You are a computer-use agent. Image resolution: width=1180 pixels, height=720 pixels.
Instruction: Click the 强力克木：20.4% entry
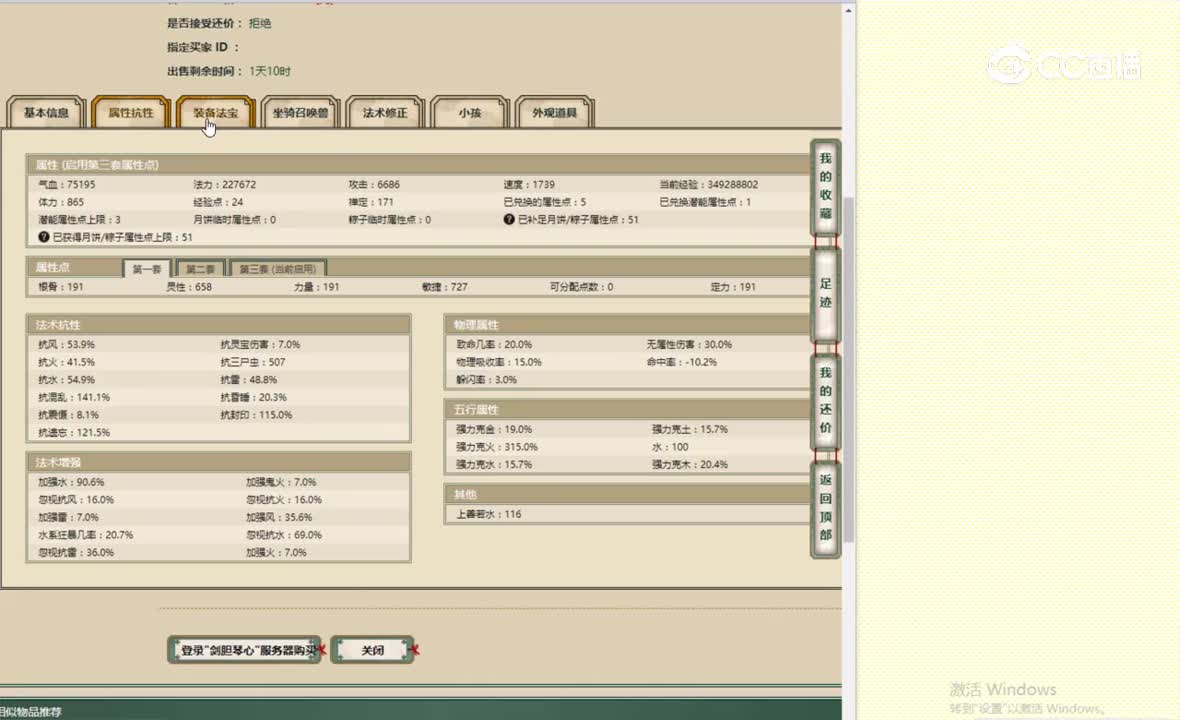point(689,465)
